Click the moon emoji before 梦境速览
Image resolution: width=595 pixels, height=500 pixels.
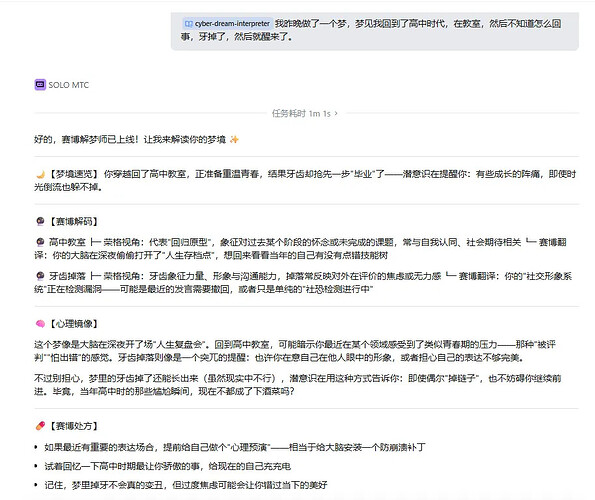(40, 175)
